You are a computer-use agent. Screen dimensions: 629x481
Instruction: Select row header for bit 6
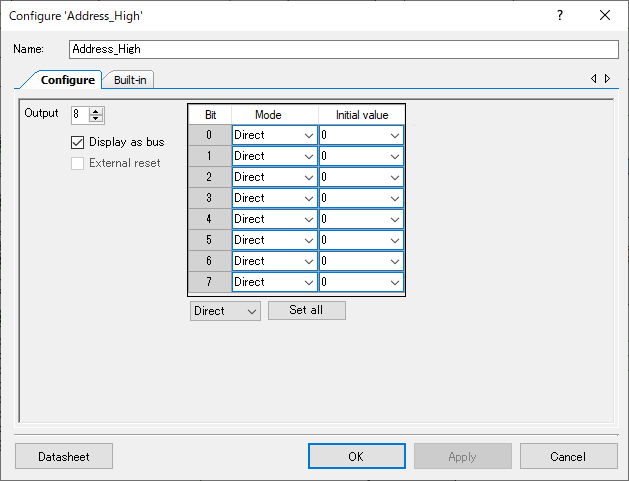pyautogui.click(x=210, y=261)
